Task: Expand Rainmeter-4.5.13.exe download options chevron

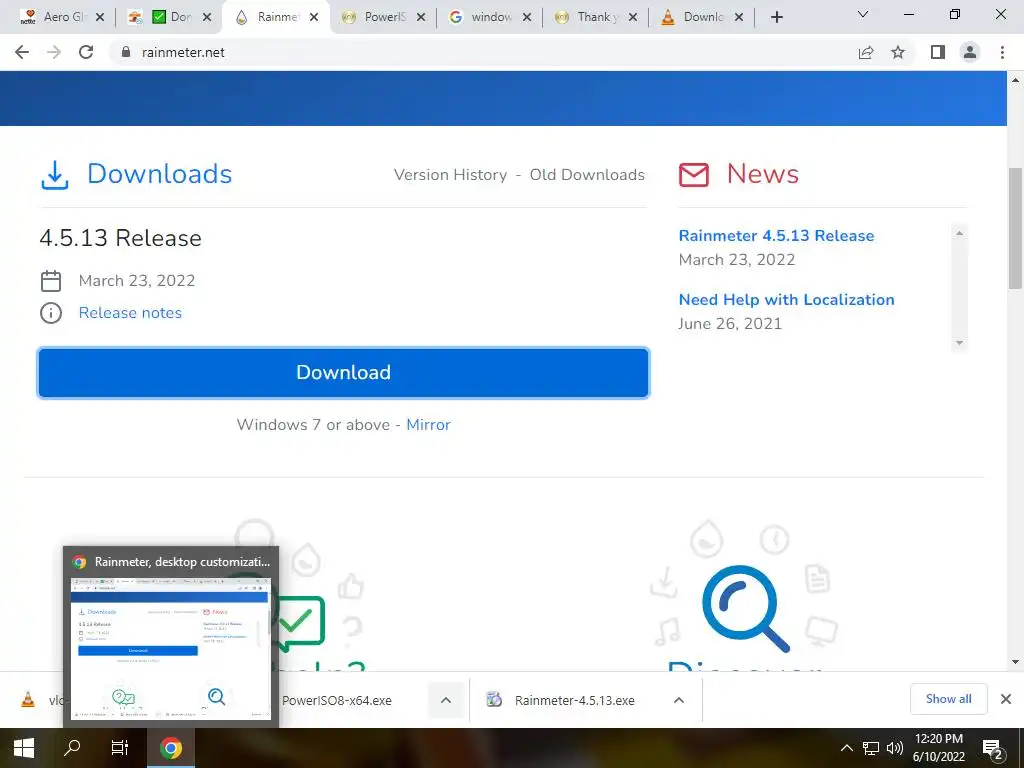Action: [679, 700]
